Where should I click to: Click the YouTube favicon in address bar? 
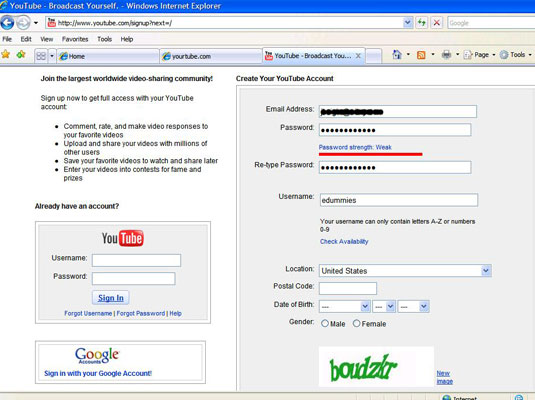(x=52, y=23)
